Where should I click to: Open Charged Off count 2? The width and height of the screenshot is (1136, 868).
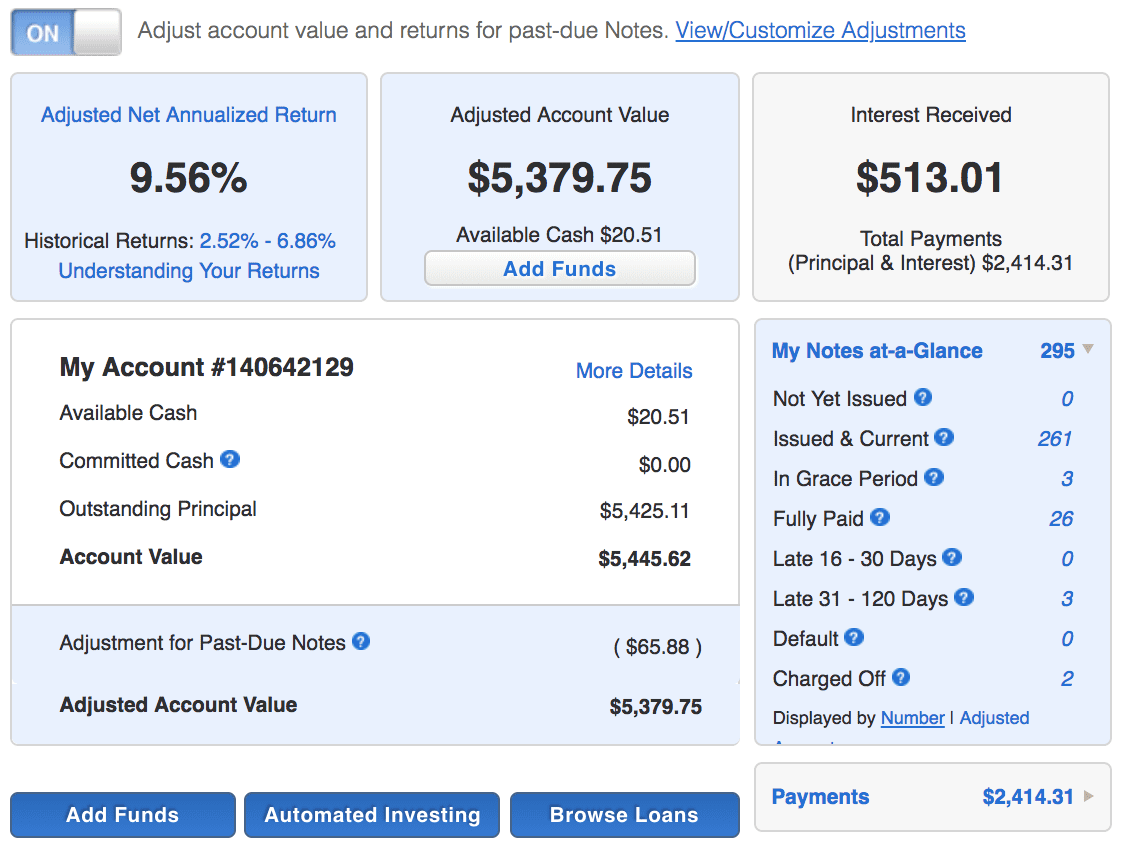tap(1067, 678)
